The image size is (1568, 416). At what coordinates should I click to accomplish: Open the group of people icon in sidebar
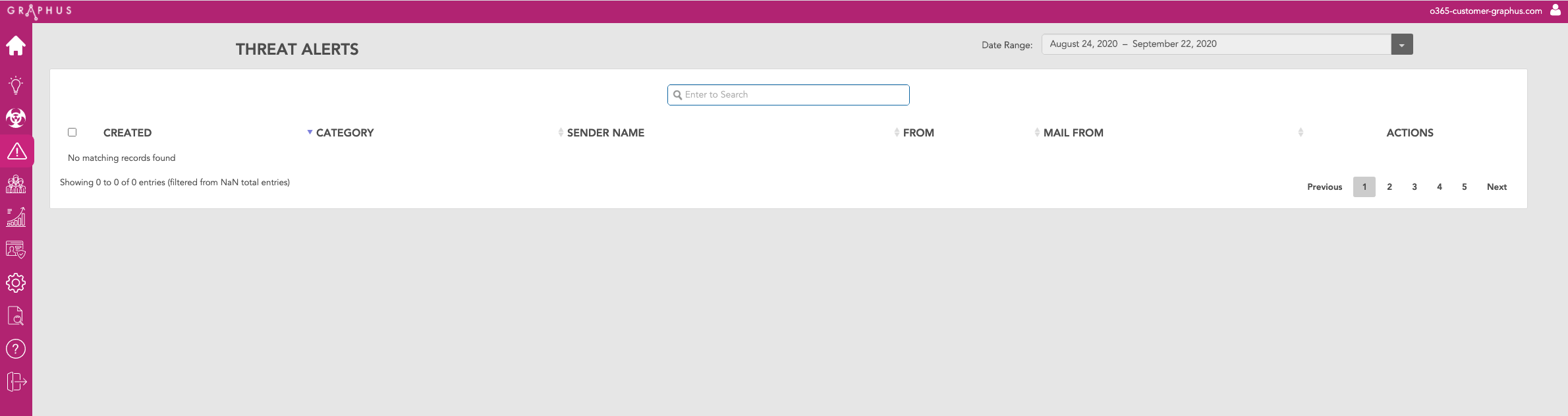click(x=16, y=184)
